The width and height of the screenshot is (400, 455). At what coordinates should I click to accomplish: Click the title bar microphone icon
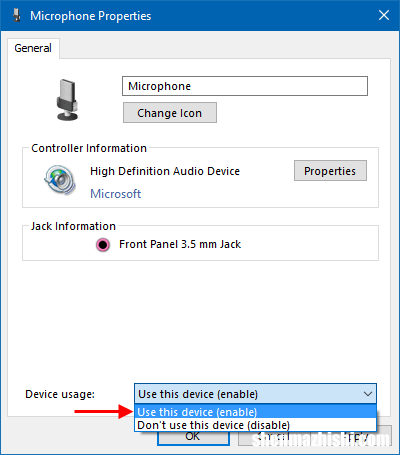click(x=16, y=15)
